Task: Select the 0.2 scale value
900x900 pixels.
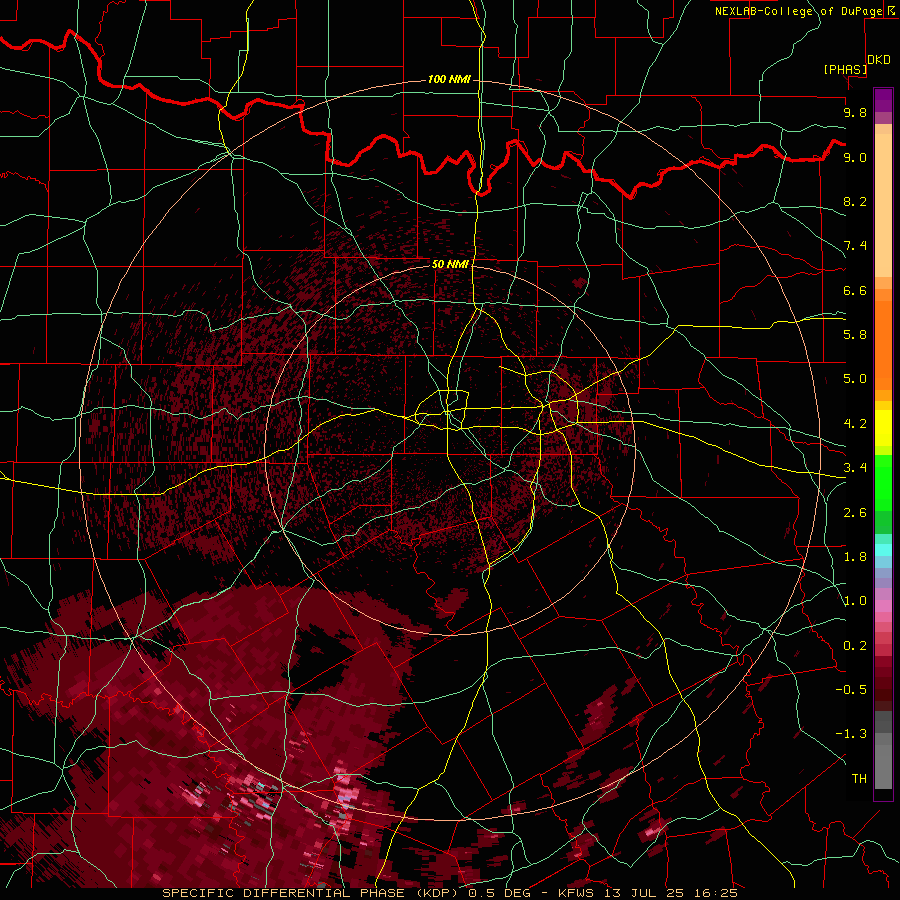Action: 855,646
